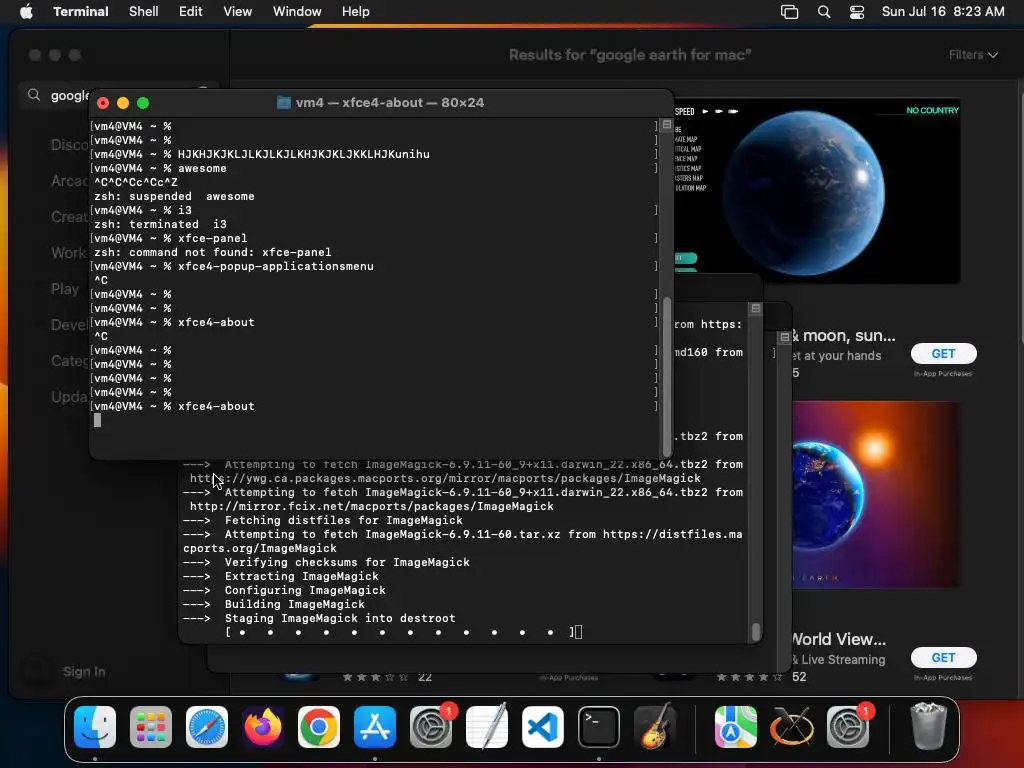Open the Apple menu
Image resolution: width=1024 pixels, height=768 pixels.
(26, 12)
